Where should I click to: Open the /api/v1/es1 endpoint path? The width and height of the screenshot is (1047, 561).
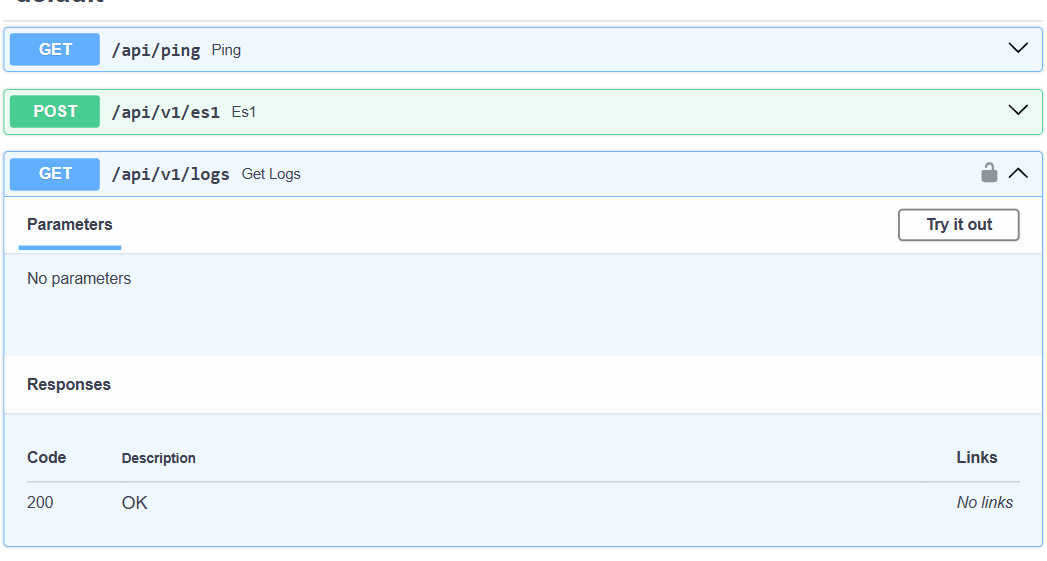pos(166,112)
